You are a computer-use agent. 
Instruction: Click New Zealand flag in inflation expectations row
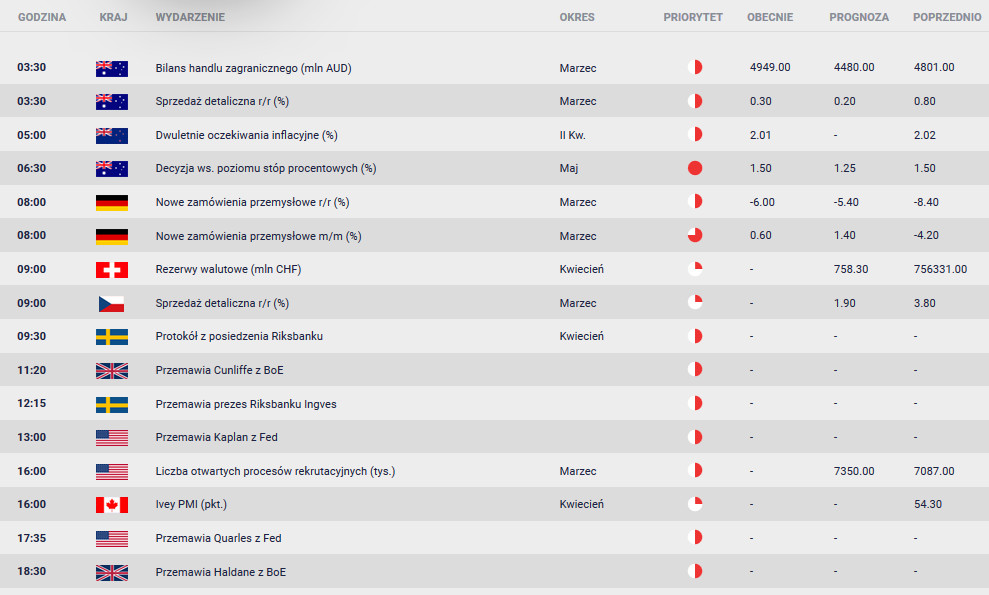pyautogui.click(x=112, y=136)
